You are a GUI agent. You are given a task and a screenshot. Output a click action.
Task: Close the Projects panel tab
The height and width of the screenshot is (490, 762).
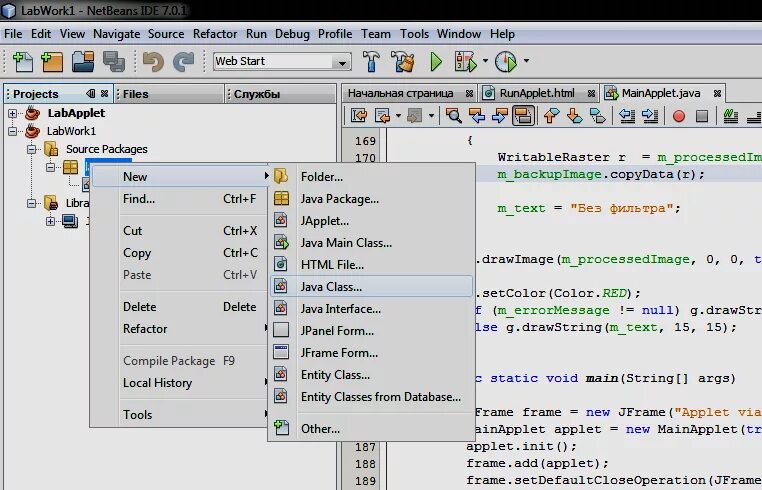[104, 94]
